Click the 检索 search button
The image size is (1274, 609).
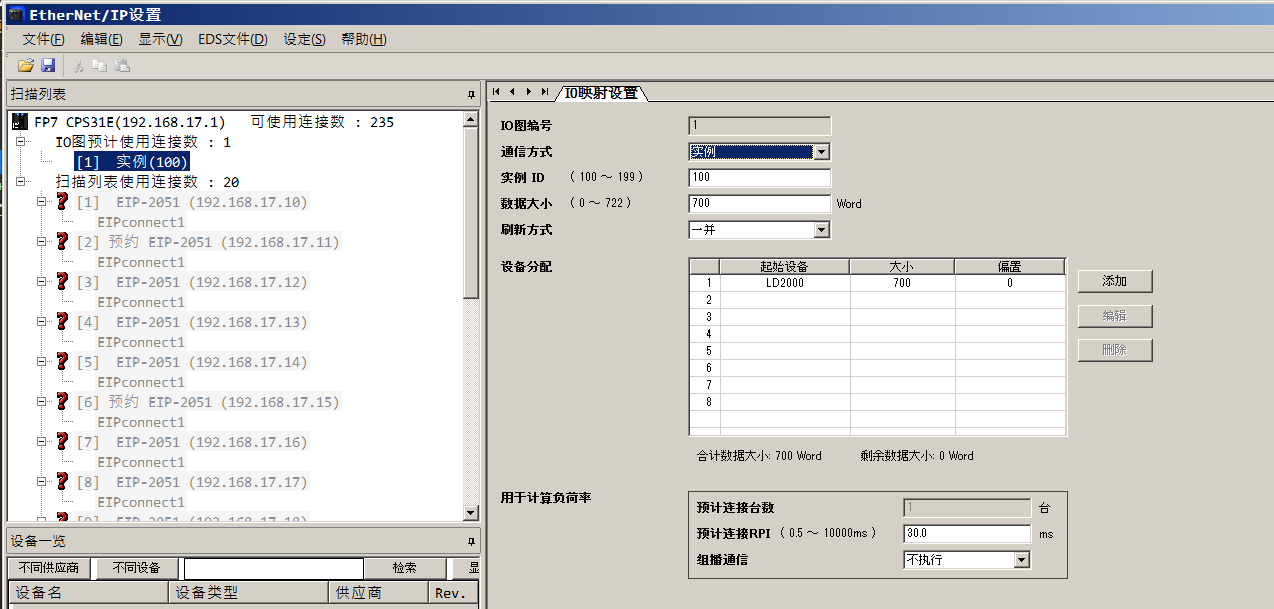[x=404, y=568]
